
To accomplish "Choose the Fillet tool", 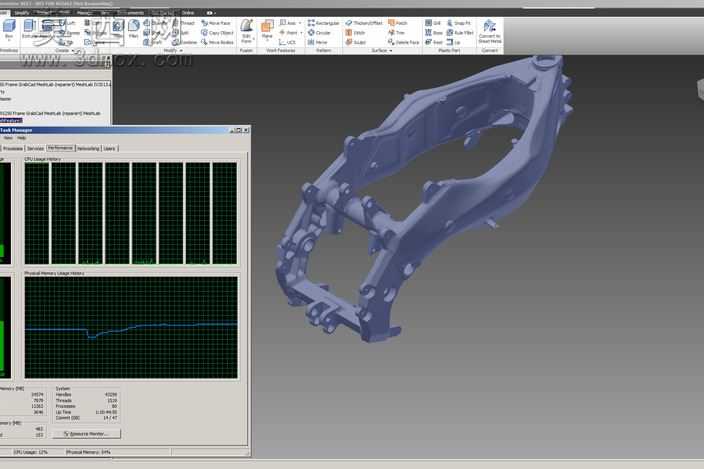I will 133,30.
